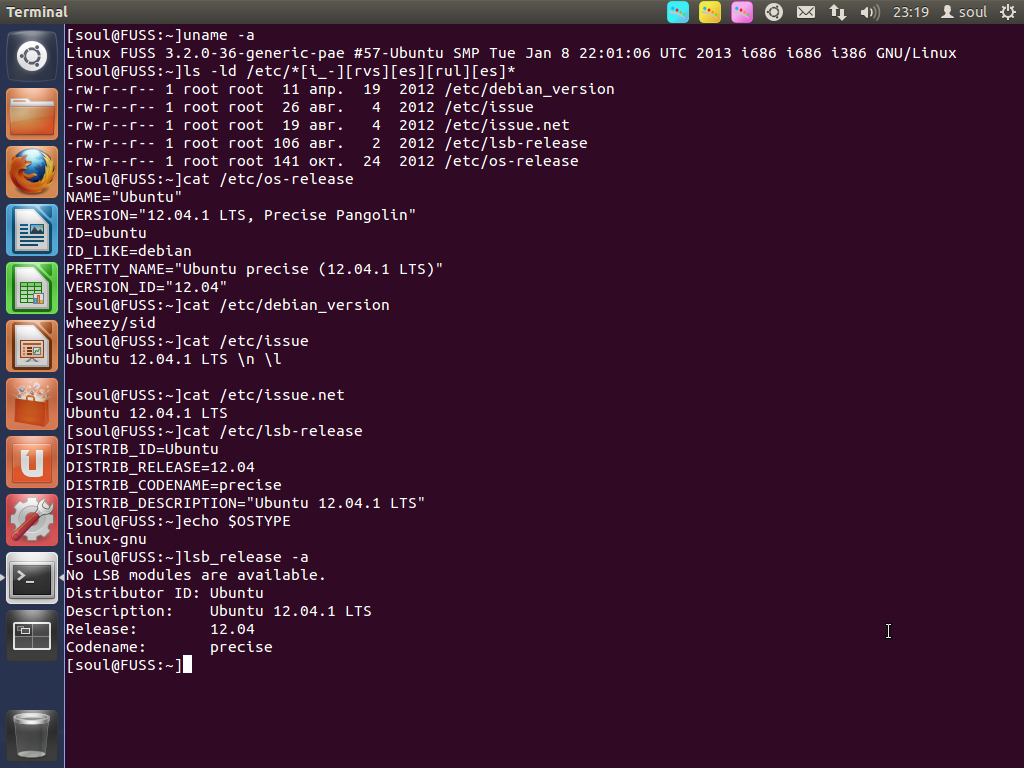Open the messaging envelope menu
Viewport: 1024px width, 768px height.
coord(806,12)
